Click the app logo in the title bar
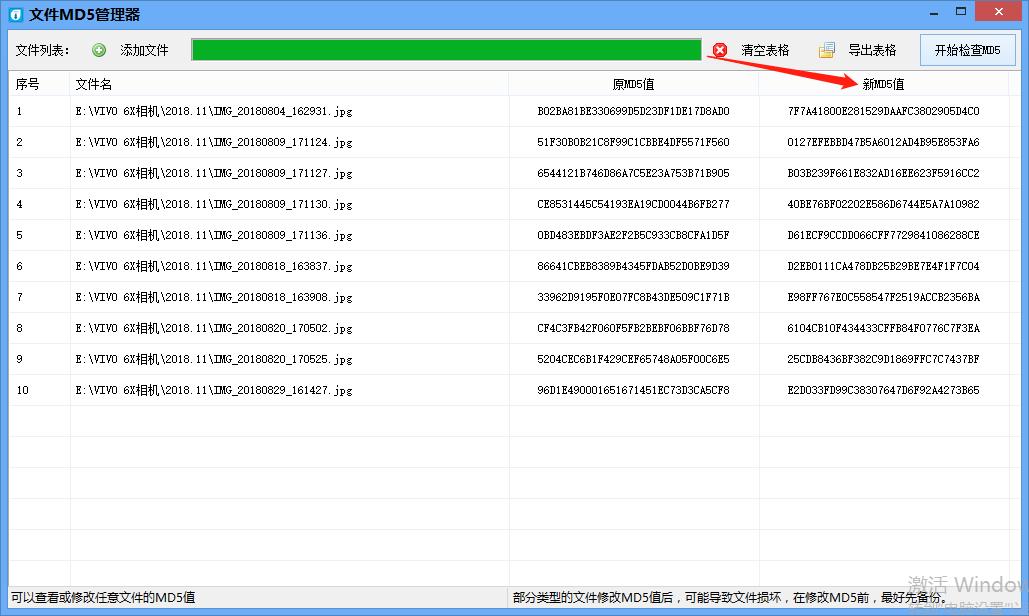The height and width of the screenshot is (616, 1029). (x=15, y=14)
